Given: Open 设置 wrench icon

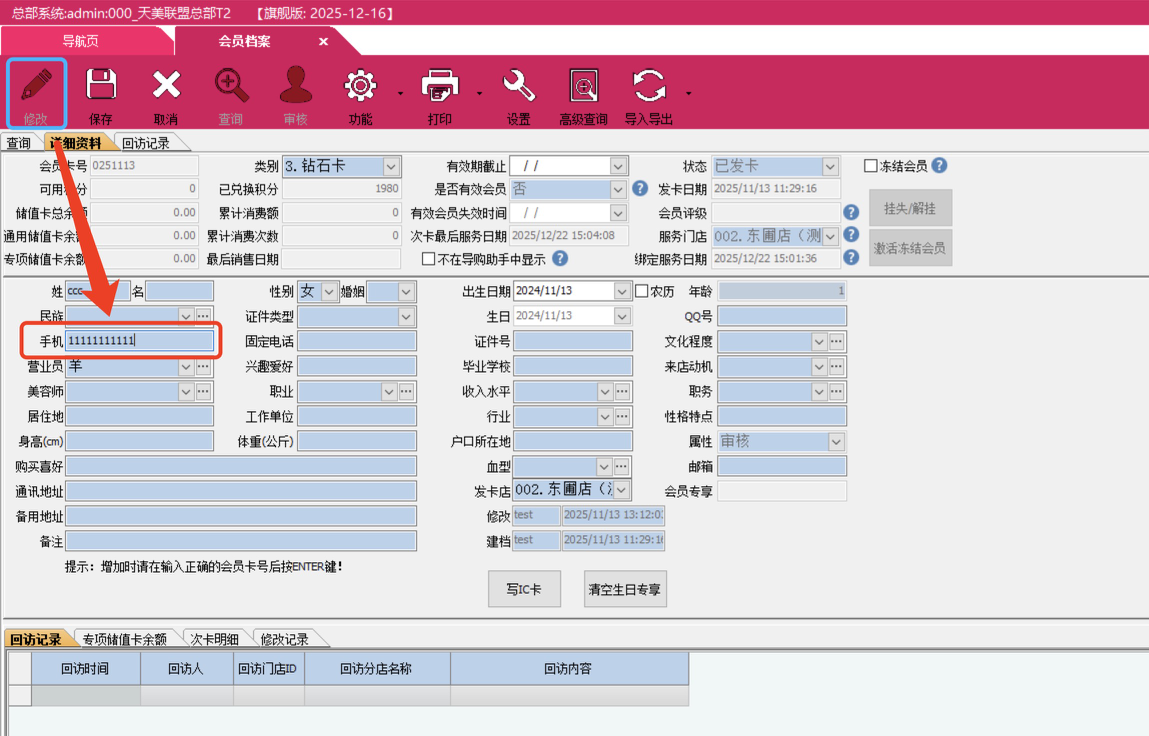Looking at the screenshot, I should 518,86.
